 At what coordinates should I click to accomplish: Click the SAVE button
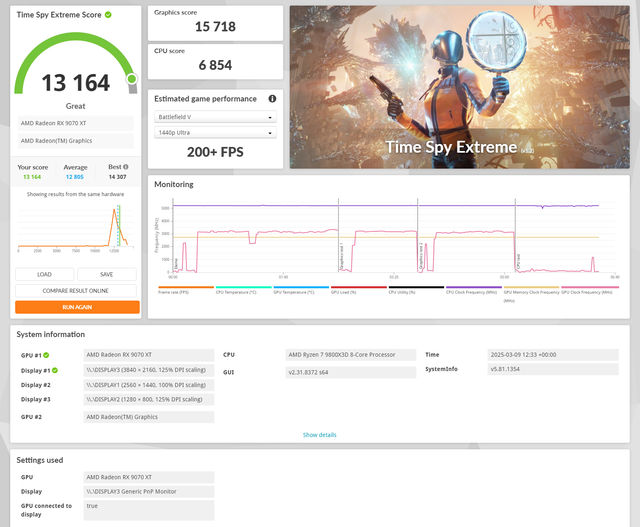coord(107,274)
